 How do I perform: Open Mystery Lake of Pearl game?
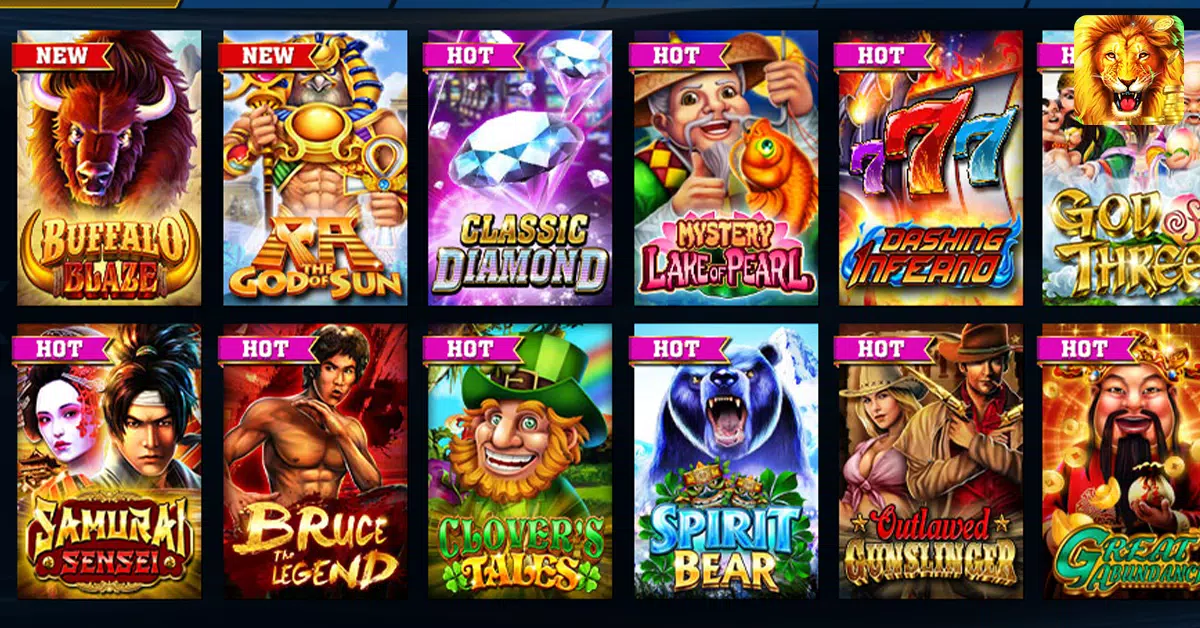726,168
